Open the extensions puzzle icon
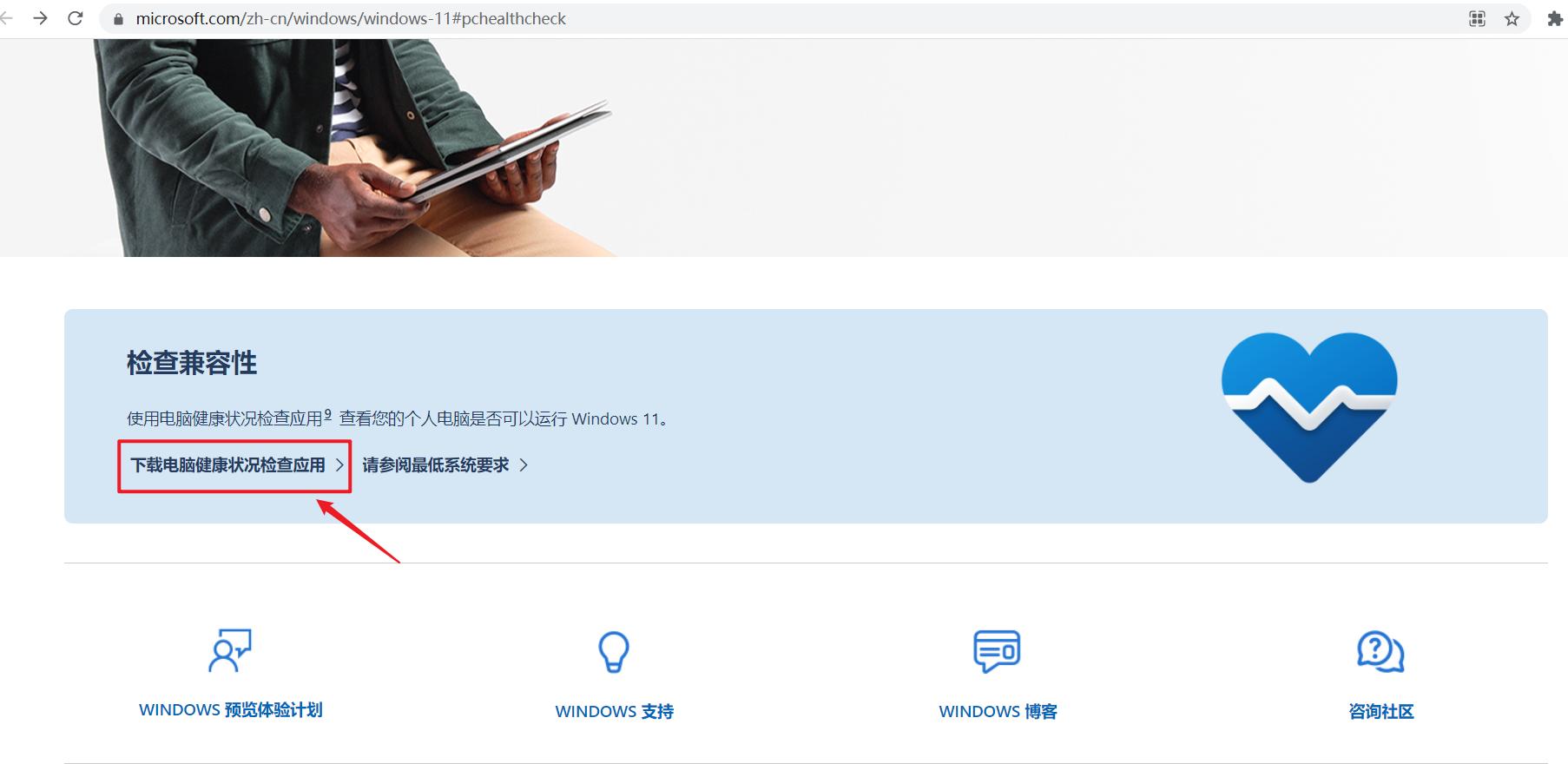 coord(1555,18)
